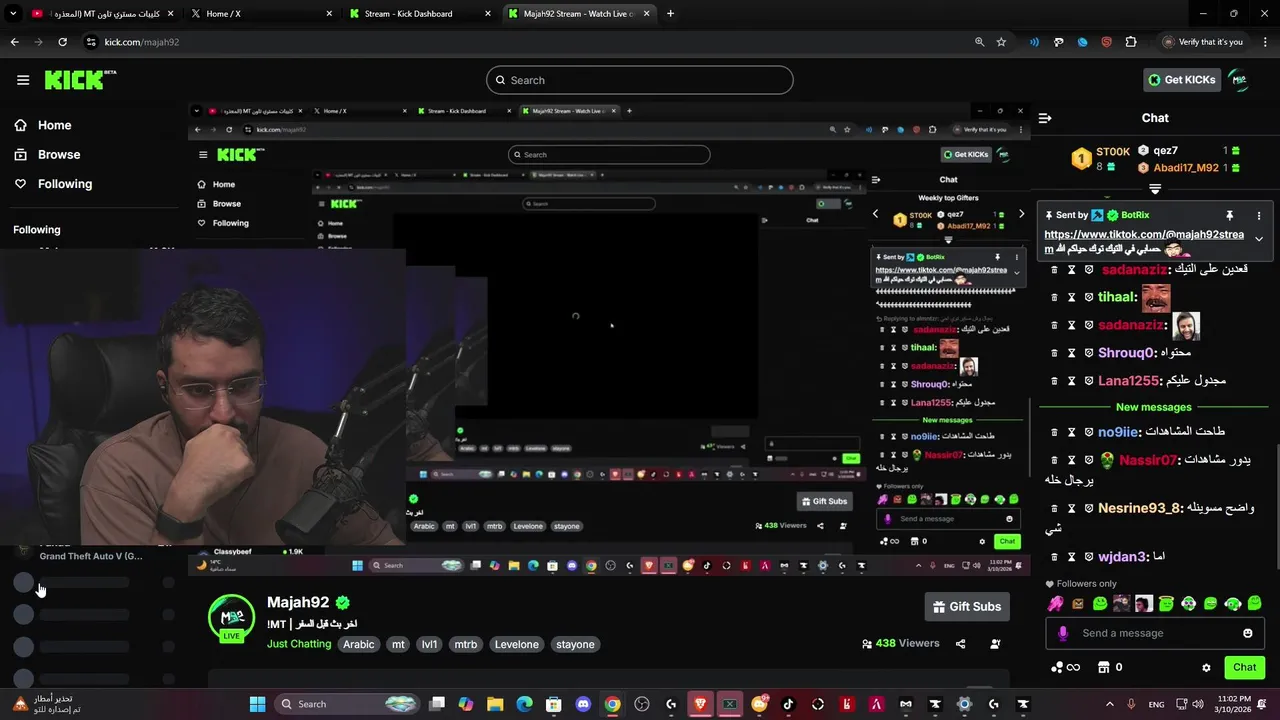The height and width of the screenshot is (720, 1280).
Task: Click in the Kick search field
Action: (640, 80)
